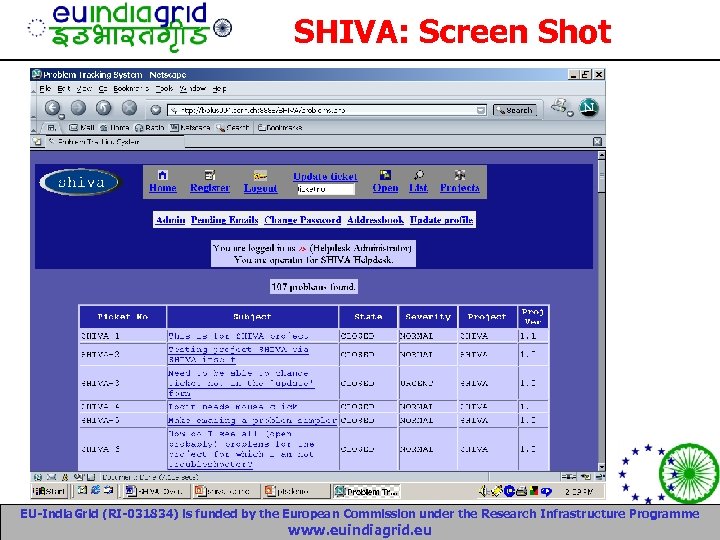Open the Window menu
The height and width of the screenshot is (540, 720).
tap(193, 89)
